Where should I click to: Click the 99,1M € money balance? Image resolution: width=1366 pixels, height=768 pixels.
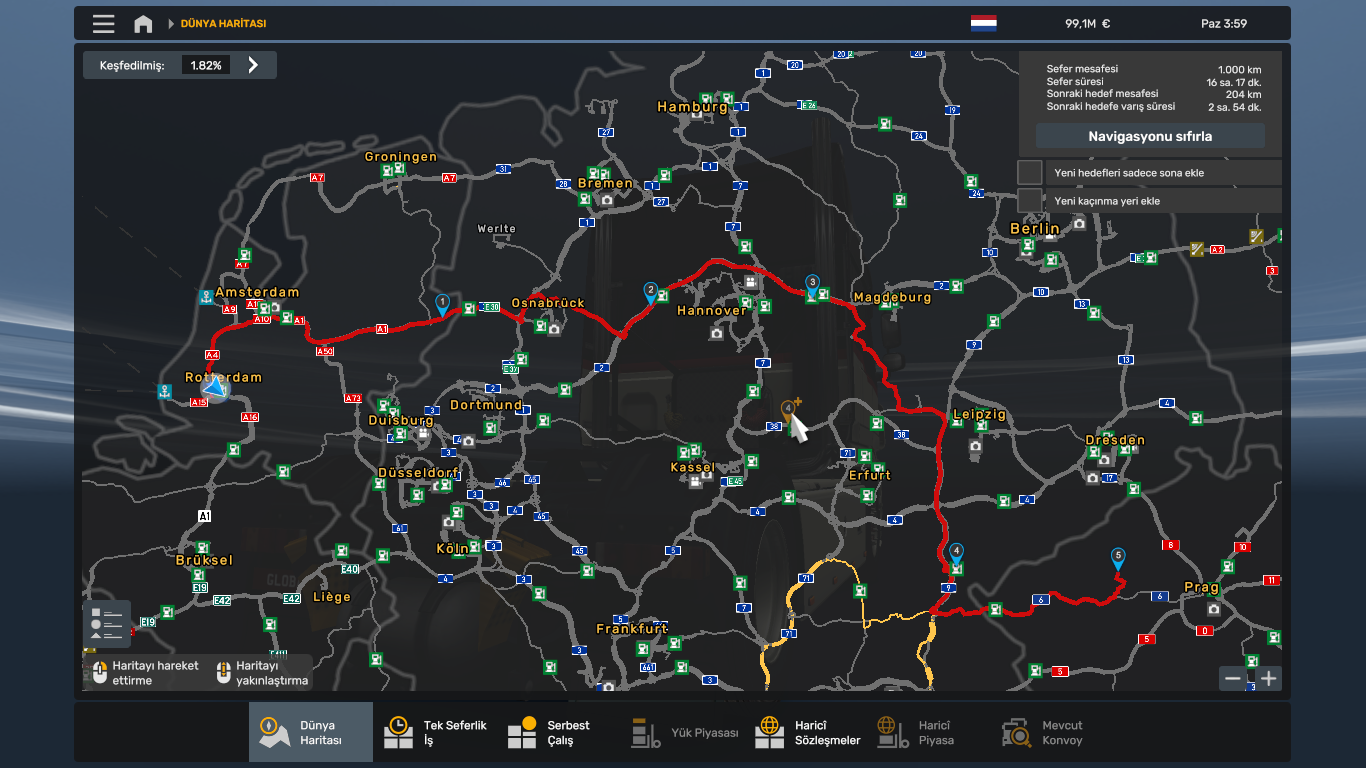point(1088,24)
